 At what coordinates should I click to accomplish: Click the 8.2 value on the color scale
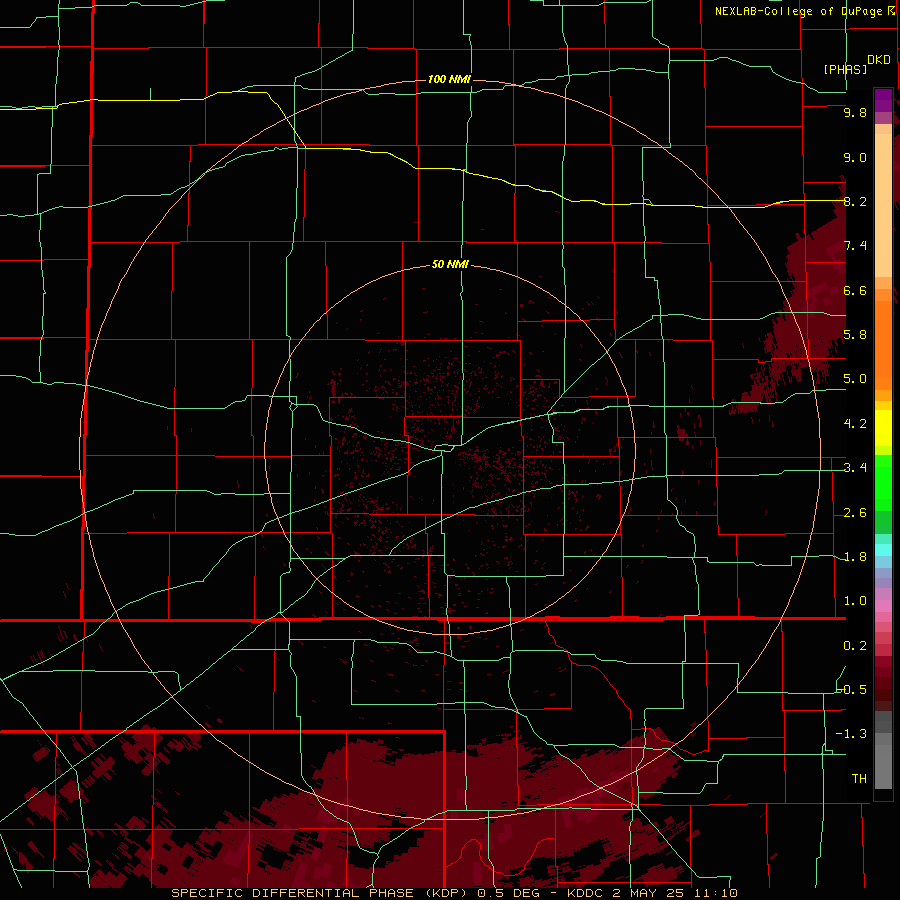click(x=855, y=201)
